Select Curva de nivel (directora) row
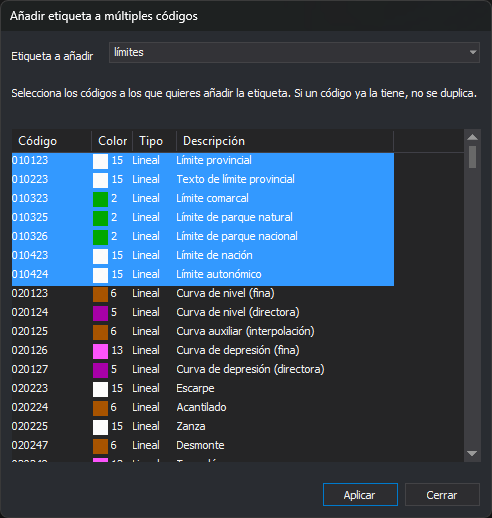The width and height of the screenshot is (492, 518). pyautogui.click(x=203, y=312)
